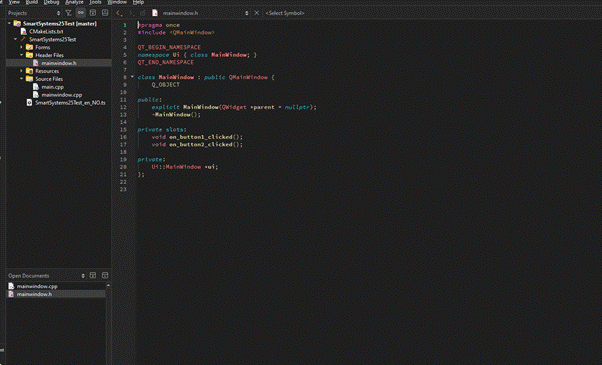Click the Open Documents scrollbar up arrow
The image size is (602, 365).
pyautogui.click(x=108, y=285)
